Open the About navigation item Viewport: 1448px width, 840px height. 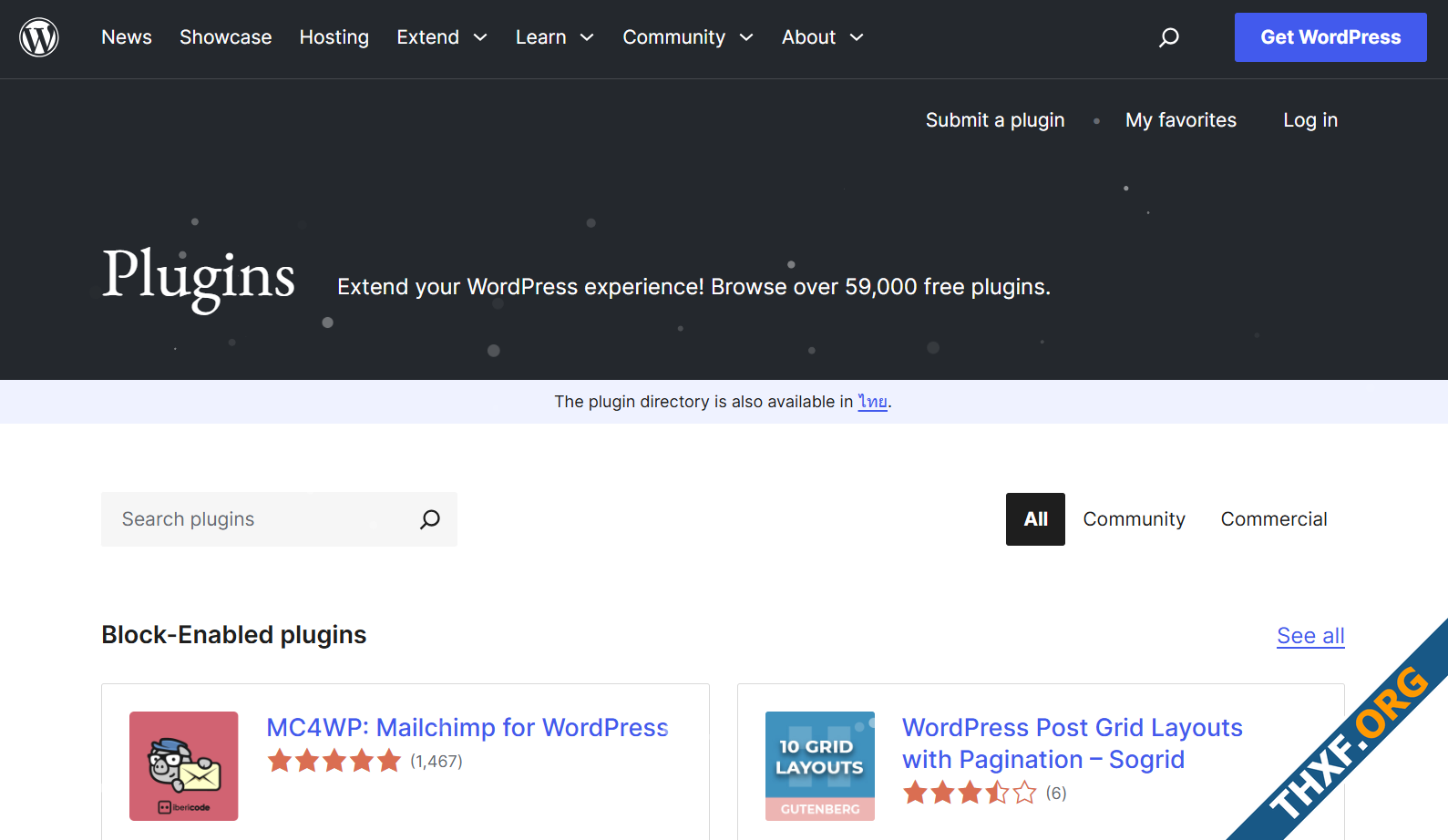(x=809, y=37)
